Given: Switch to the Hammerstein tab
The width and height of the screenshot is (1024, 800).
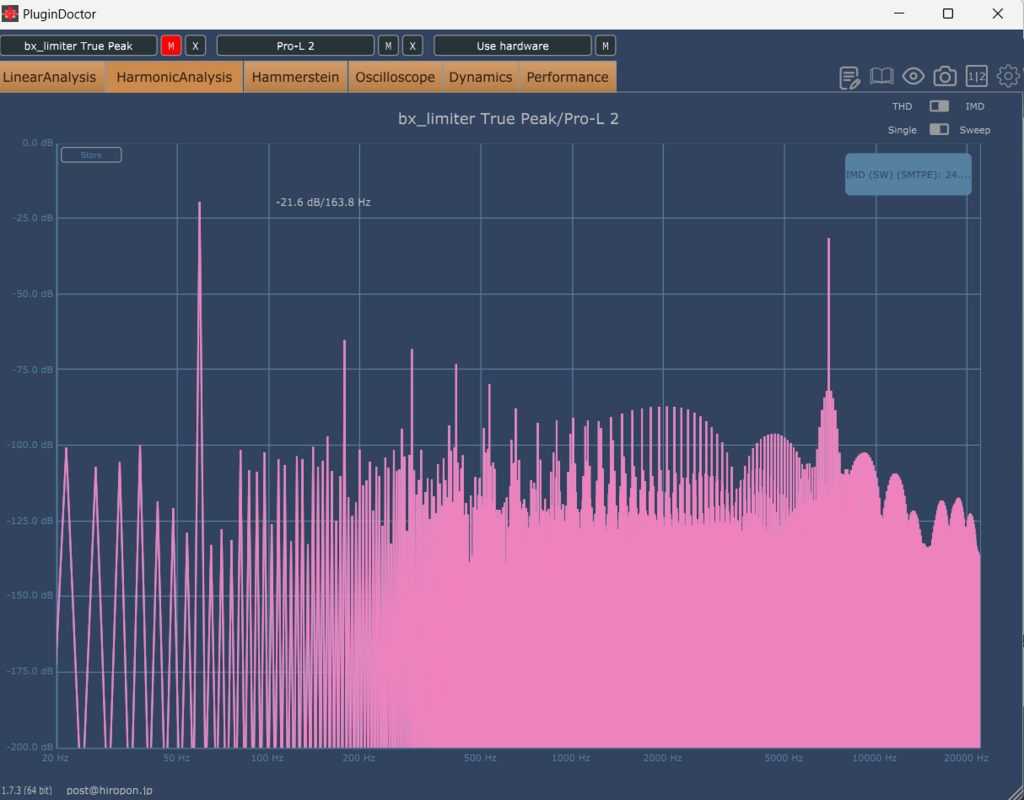Looking at the screenshot, I should [295, 77].
